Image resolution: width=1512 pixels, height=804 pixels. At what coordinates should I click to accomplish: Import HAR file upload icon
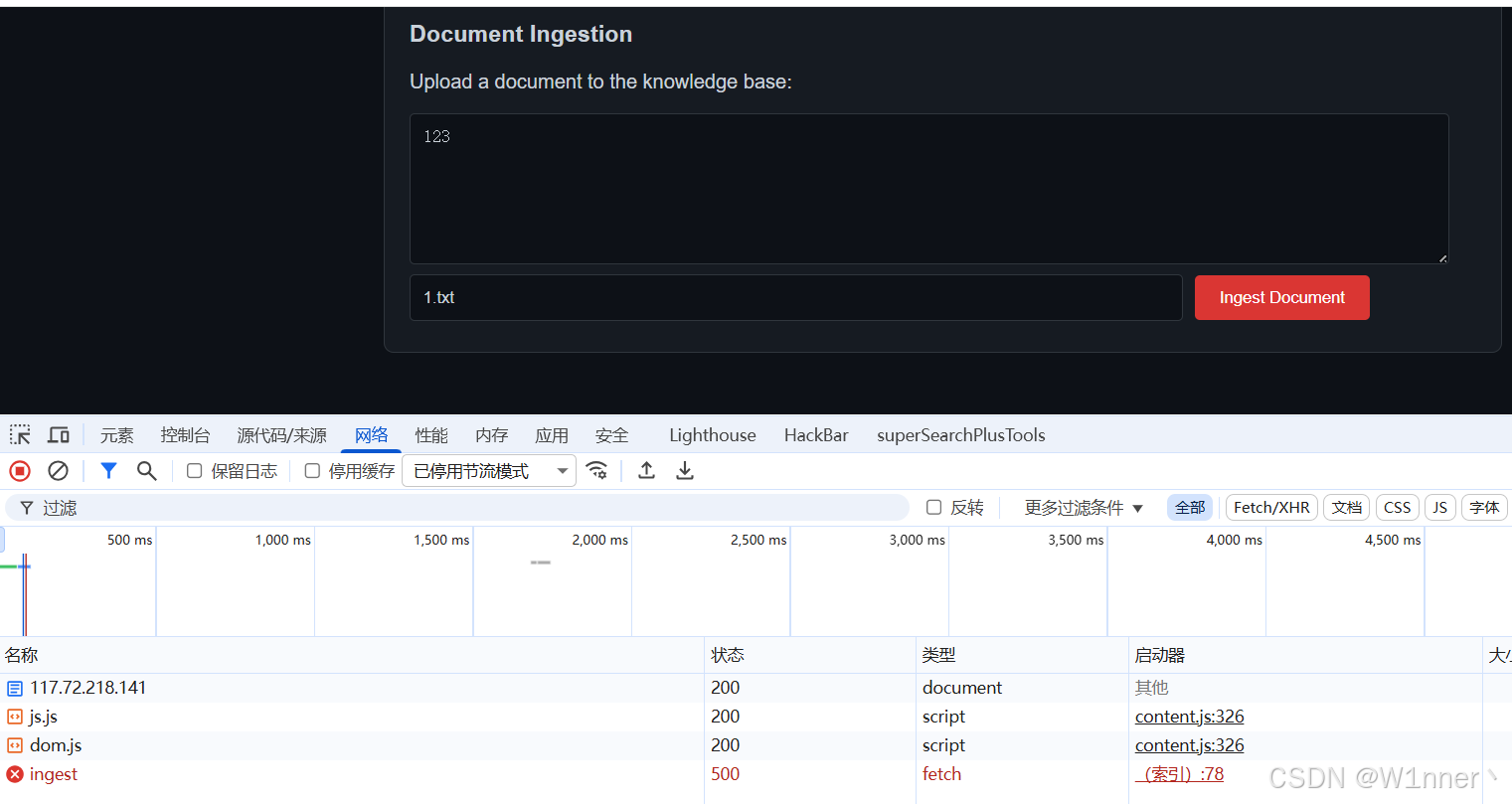[646, 471]
